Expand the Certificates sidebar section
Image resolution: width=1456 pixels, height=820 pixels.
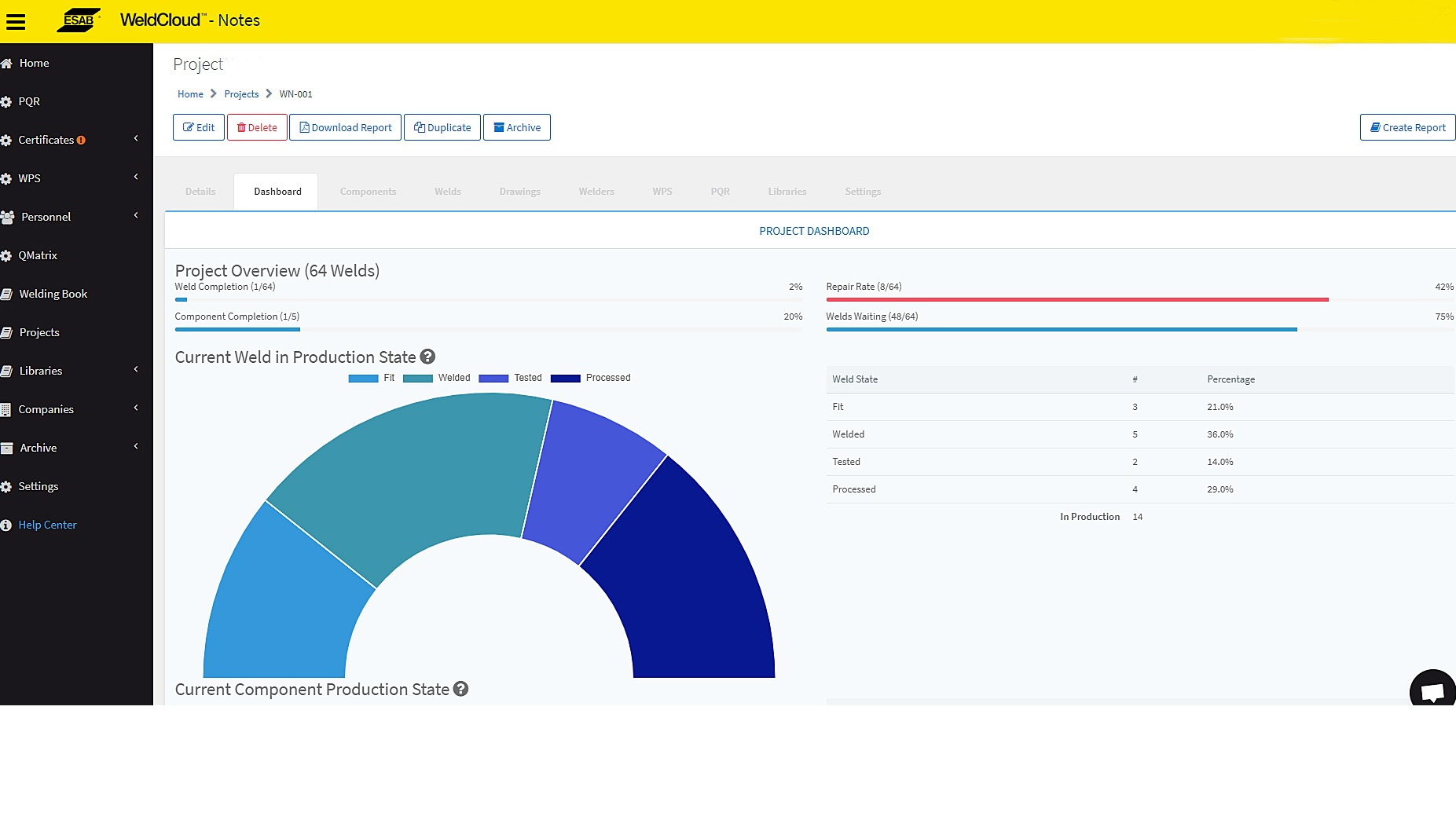[x=50, y=140]
